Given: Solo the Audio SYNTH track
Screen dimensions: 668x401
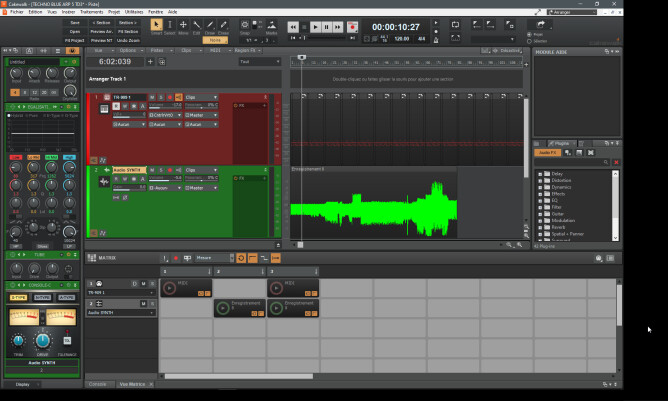Looking at the screenshot, I should point(161,170).
